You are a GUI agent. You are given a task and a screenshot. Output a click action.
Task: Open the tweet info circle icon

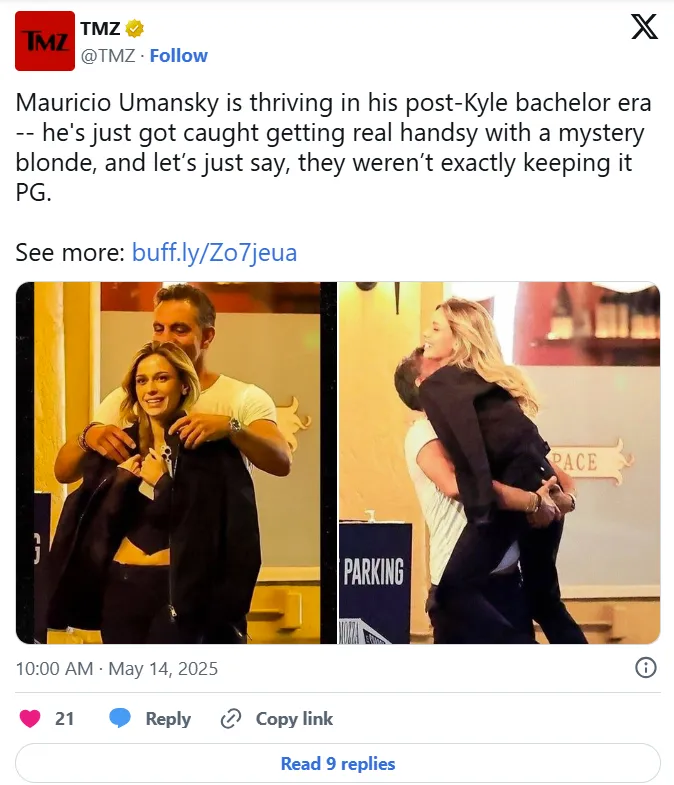645,668
